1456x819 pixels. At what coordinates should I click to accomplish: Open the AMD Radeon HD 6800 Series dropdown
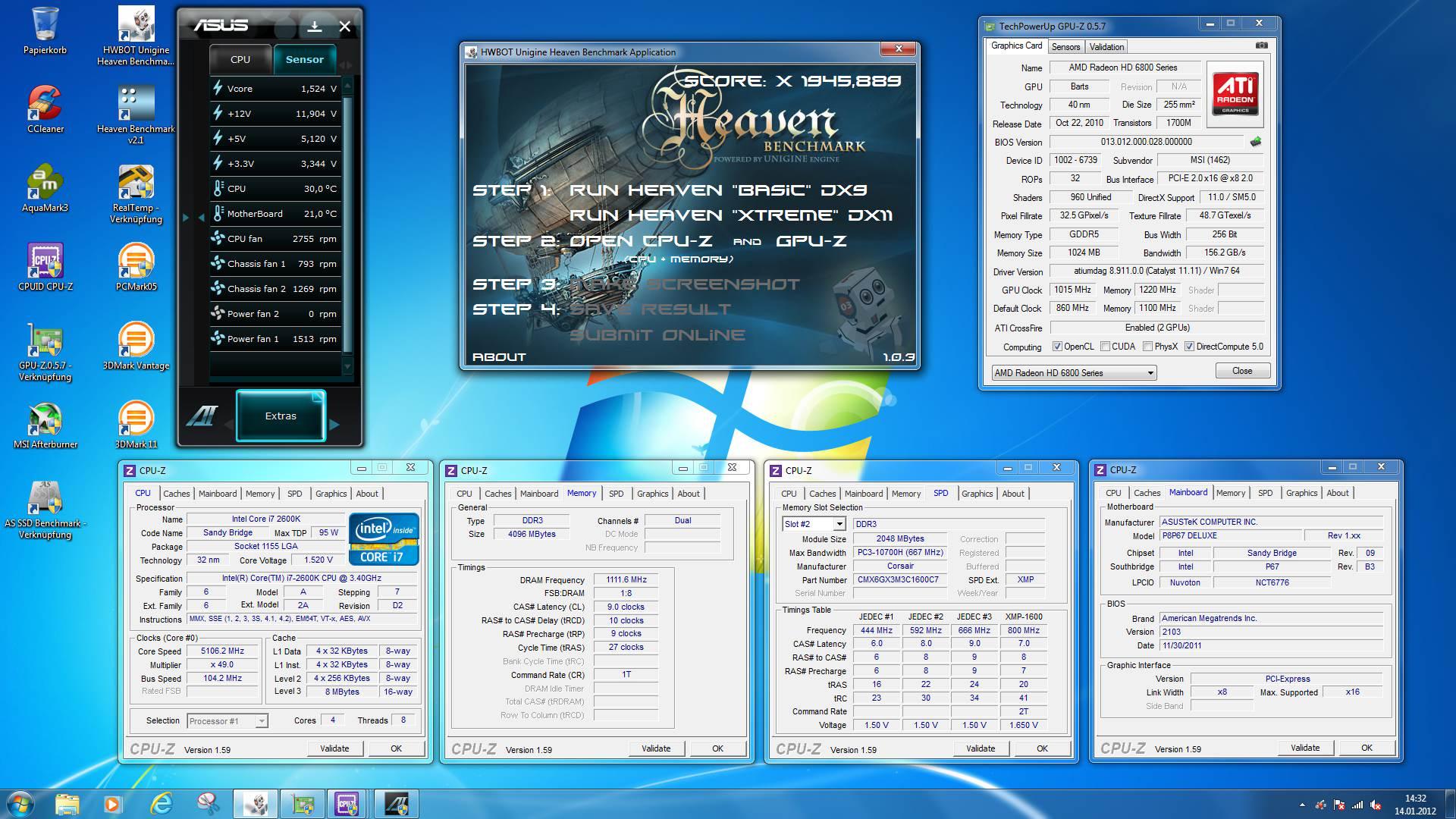tap(1074, 372)
